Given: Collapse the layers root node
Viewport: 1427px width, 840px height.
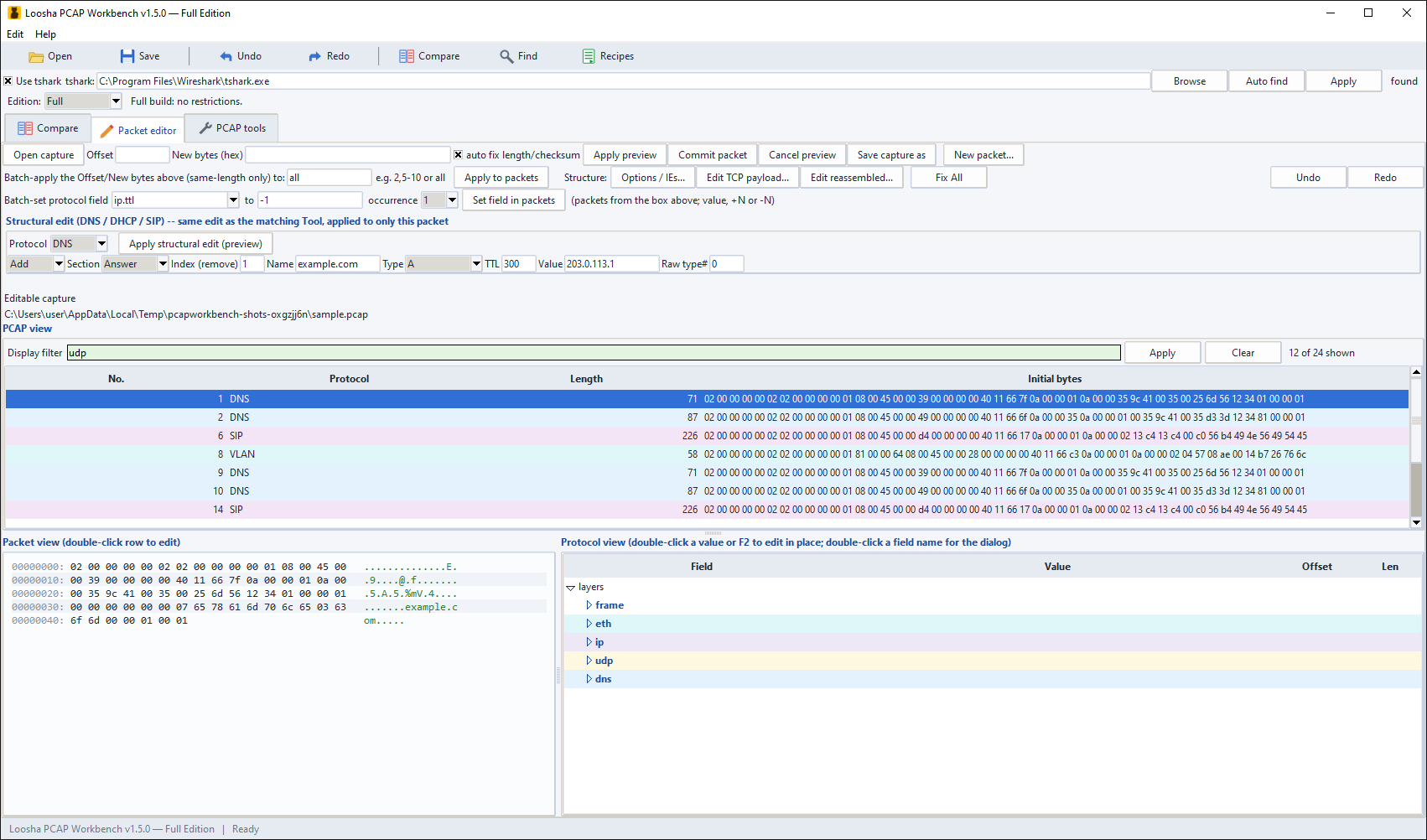Looking at the screenshot, I should pos(570,588).
